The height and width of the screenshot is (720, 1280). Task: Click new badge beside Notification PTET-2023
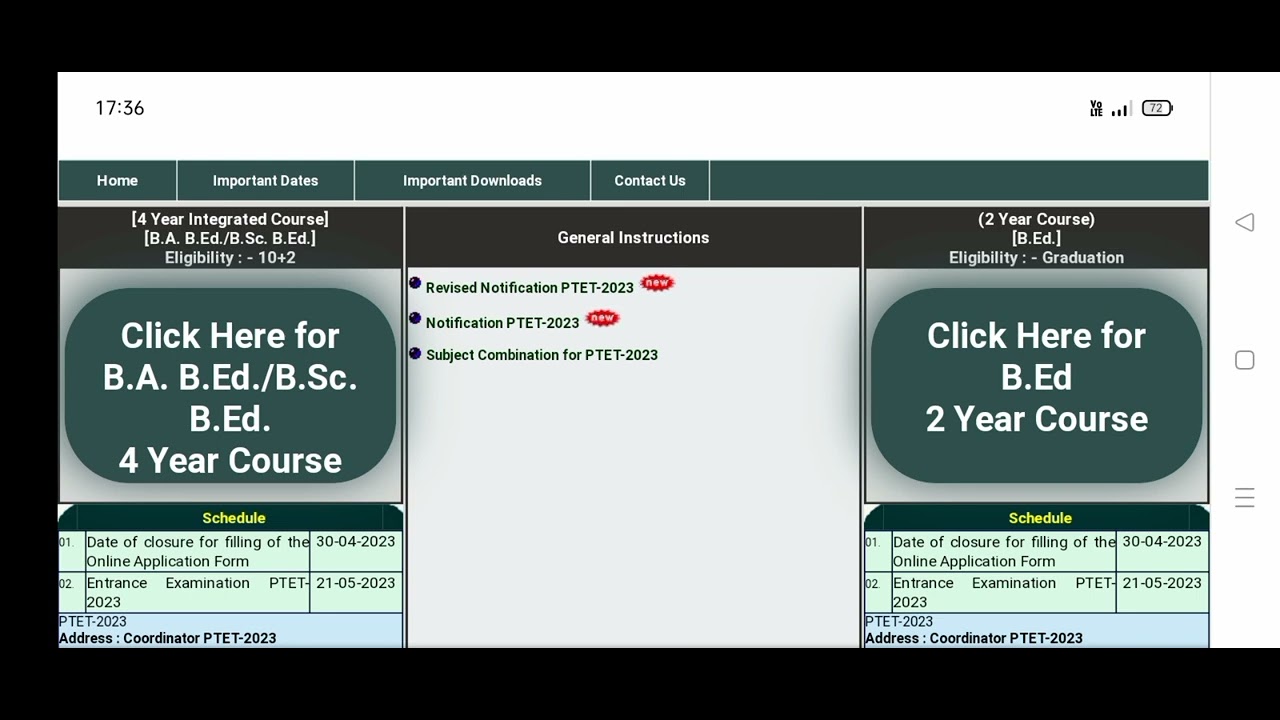[602, 318]
